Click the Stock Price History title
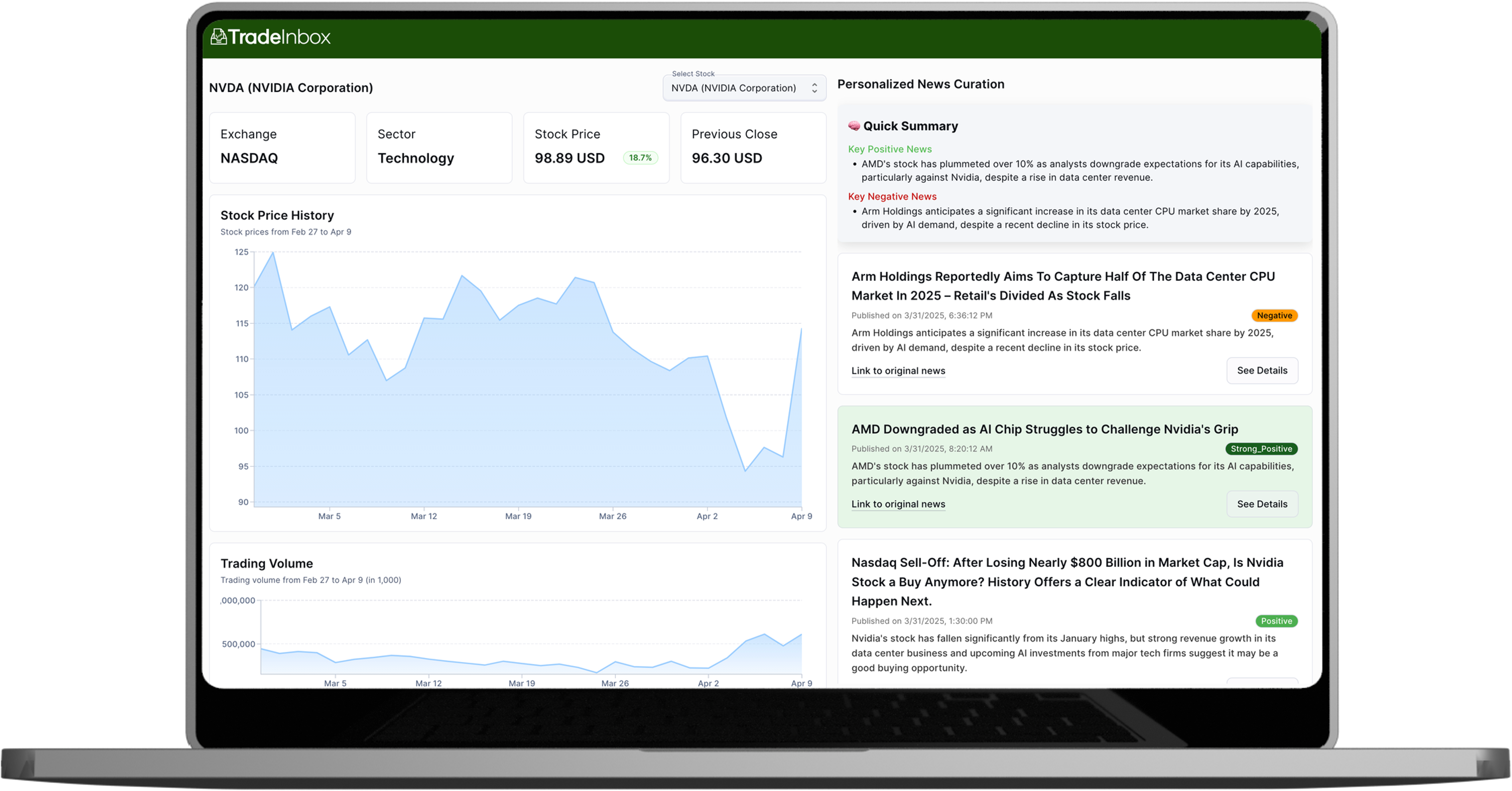Viewport: 1512px width, 791px height. click(x=277, y=215)
